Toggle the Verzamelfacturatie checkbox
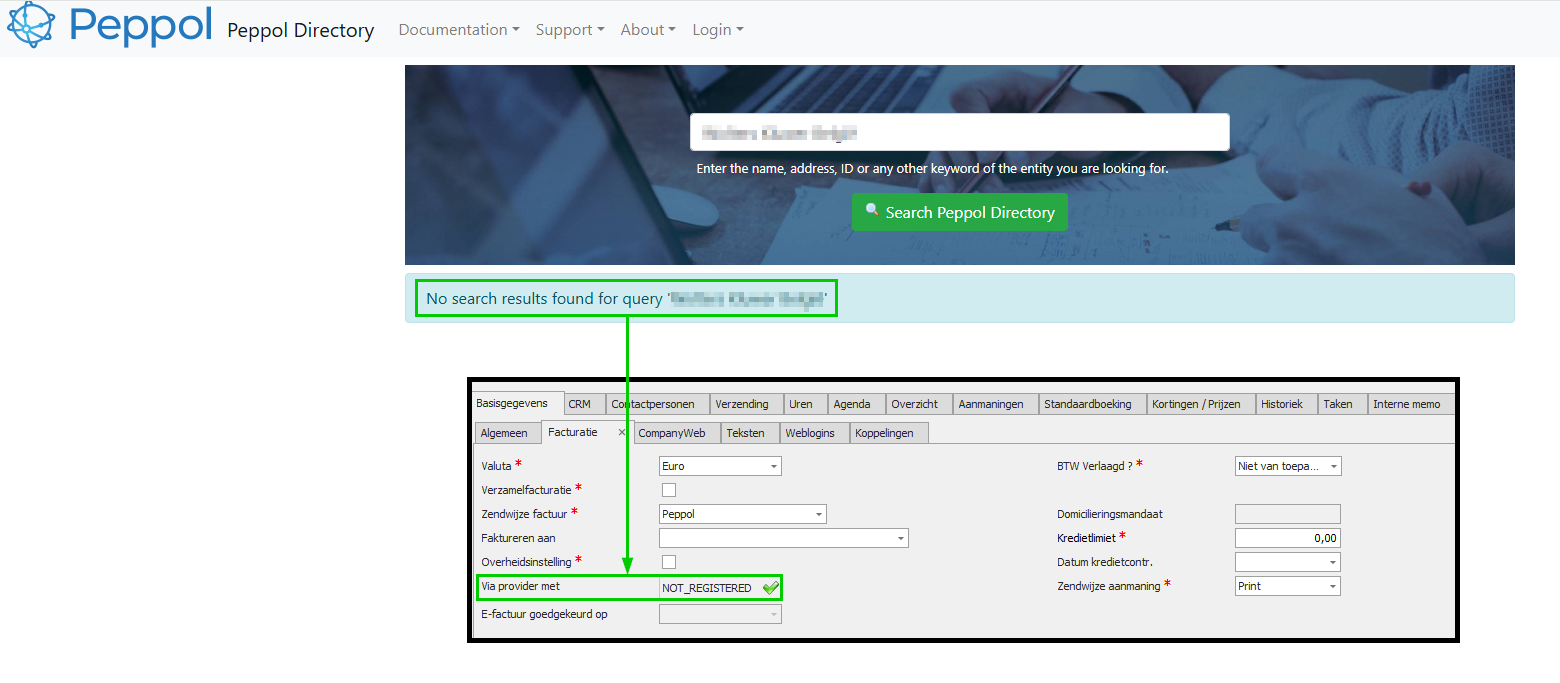This screenshot has height=683, width=1560. [x=669, y=490]
